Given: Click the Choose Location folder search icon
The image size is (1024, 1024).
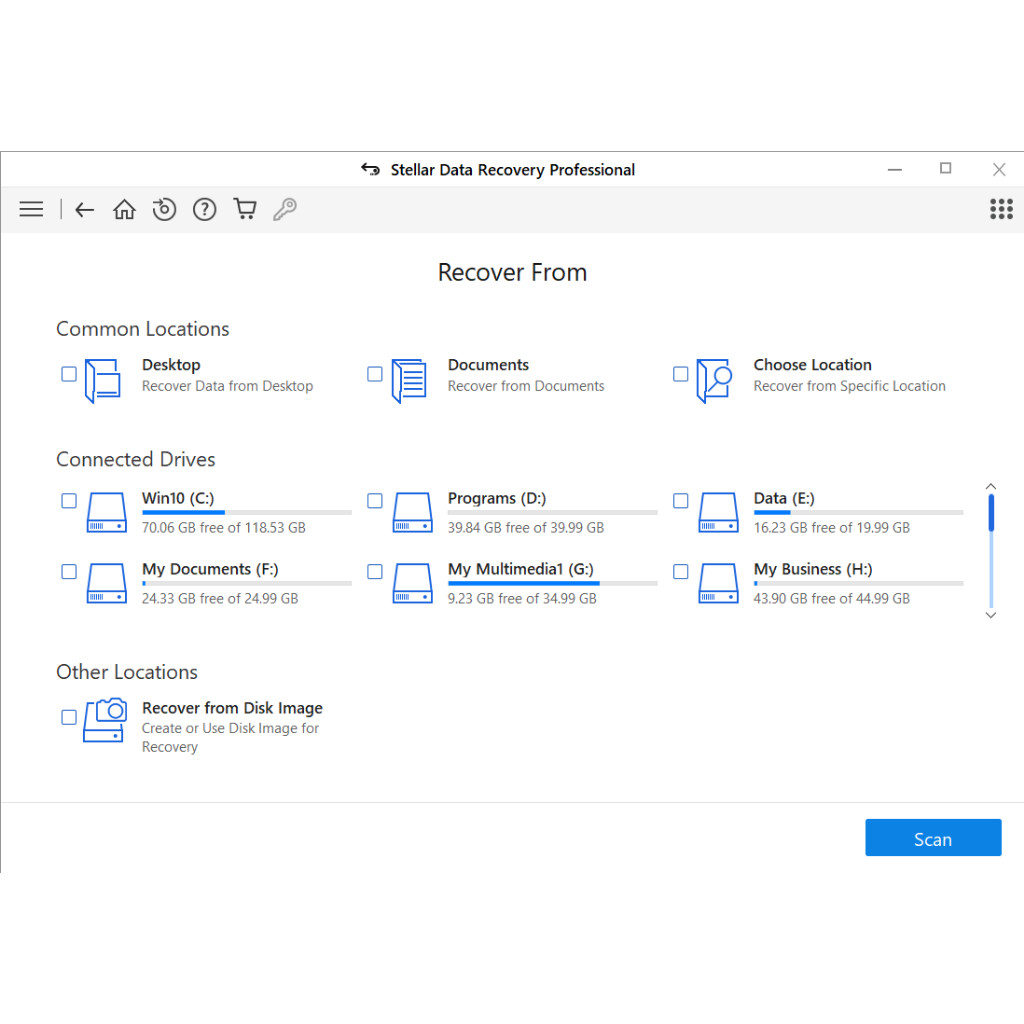Looking at the screenshot, I should (x=714, y=381).
